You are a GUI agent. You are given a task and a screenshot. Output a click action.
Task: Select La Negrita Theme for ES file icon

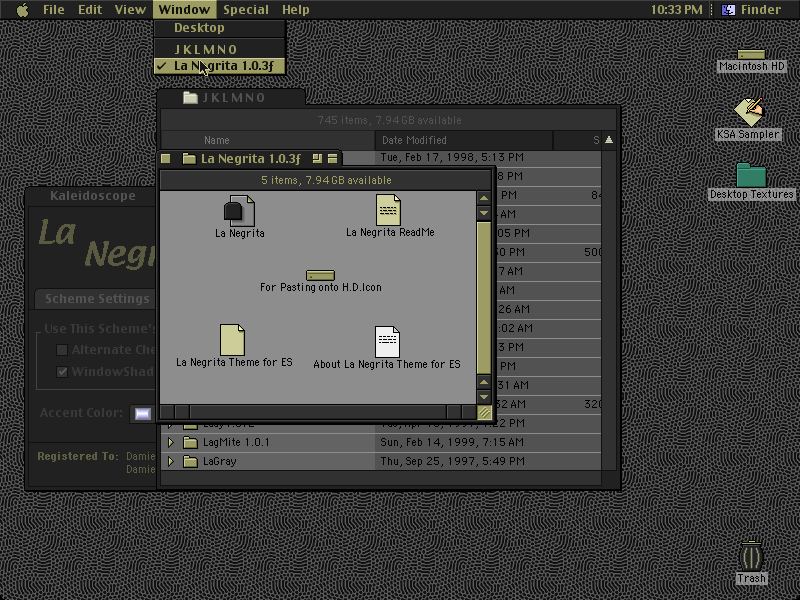[232, 340]
